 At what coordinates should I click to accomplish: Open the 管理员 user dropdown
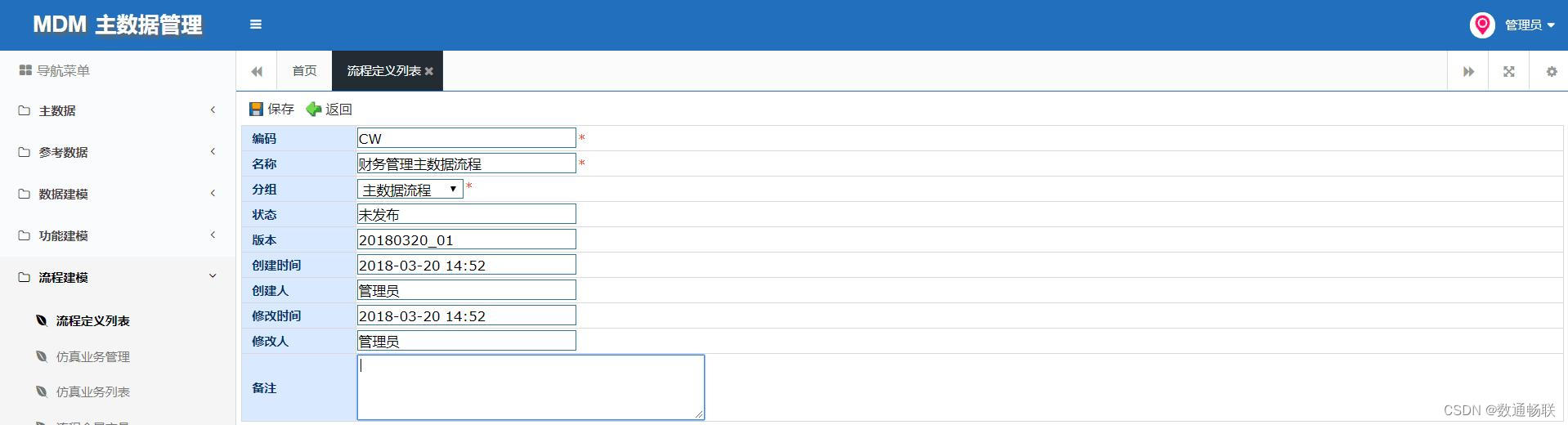(1530, 25)
